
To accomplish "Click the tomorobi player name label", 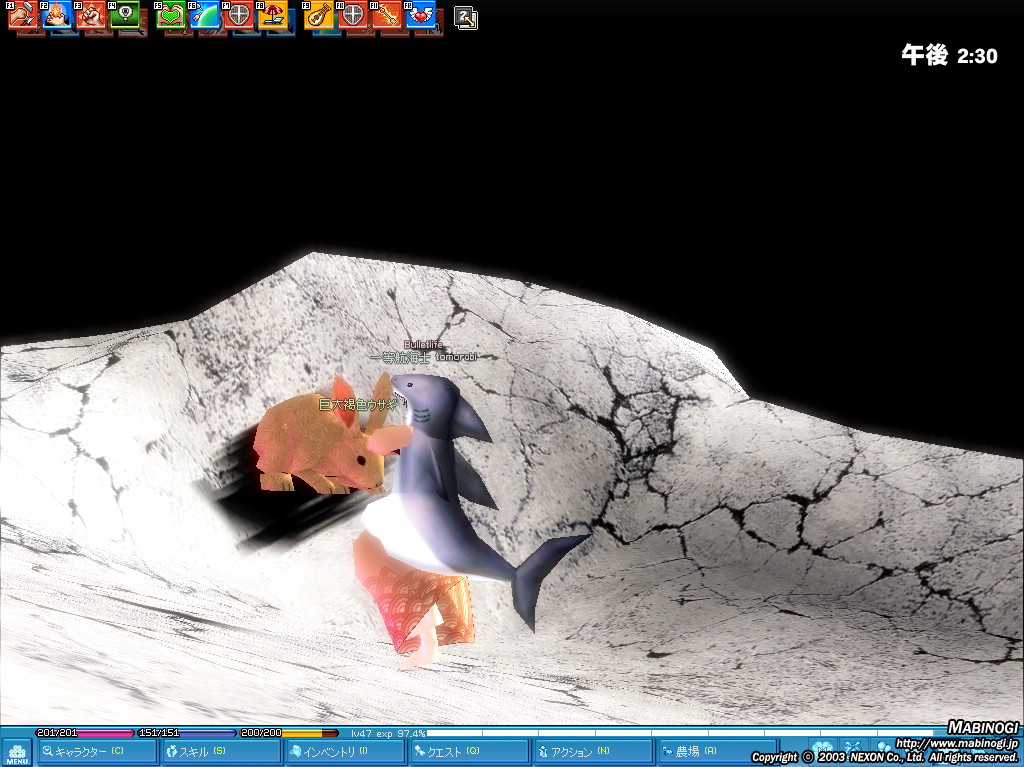I will pyautogui.click(x=456, y=357).
